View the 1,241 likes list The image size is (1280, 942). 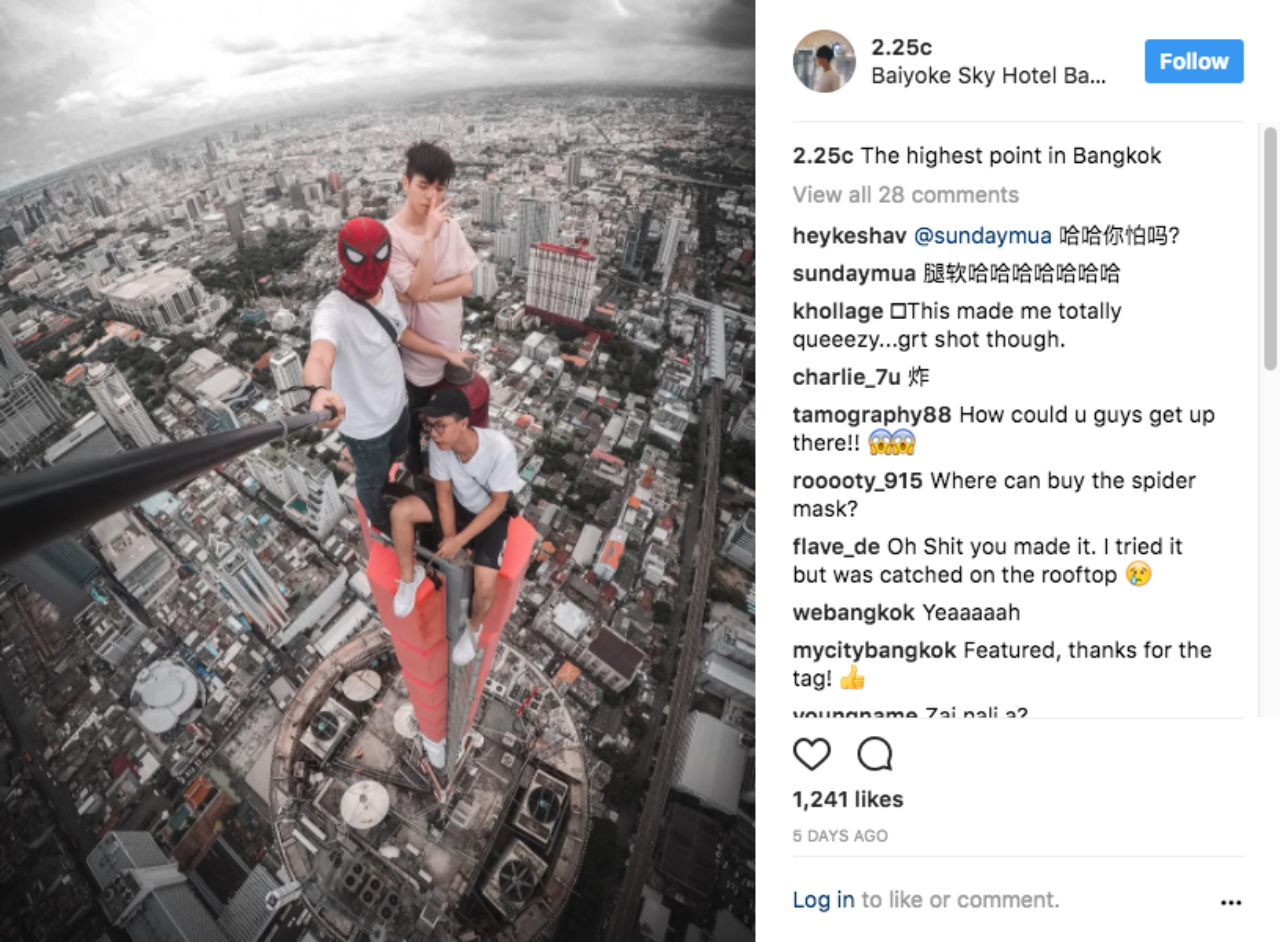point(848,799)
